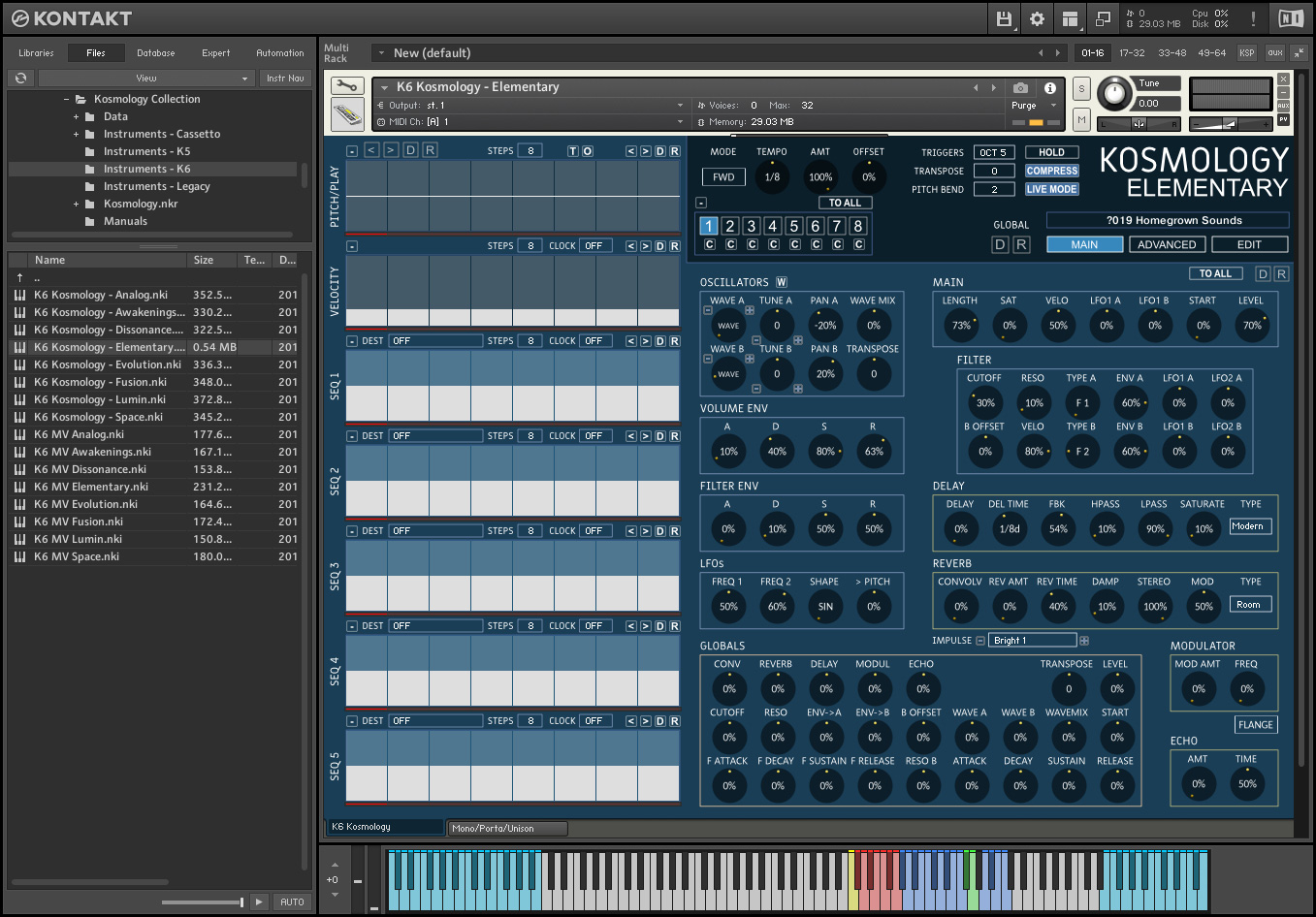Screen dimensions: 1316x917
Task: Toggle the header aux button
Action: coord(1274,52)
